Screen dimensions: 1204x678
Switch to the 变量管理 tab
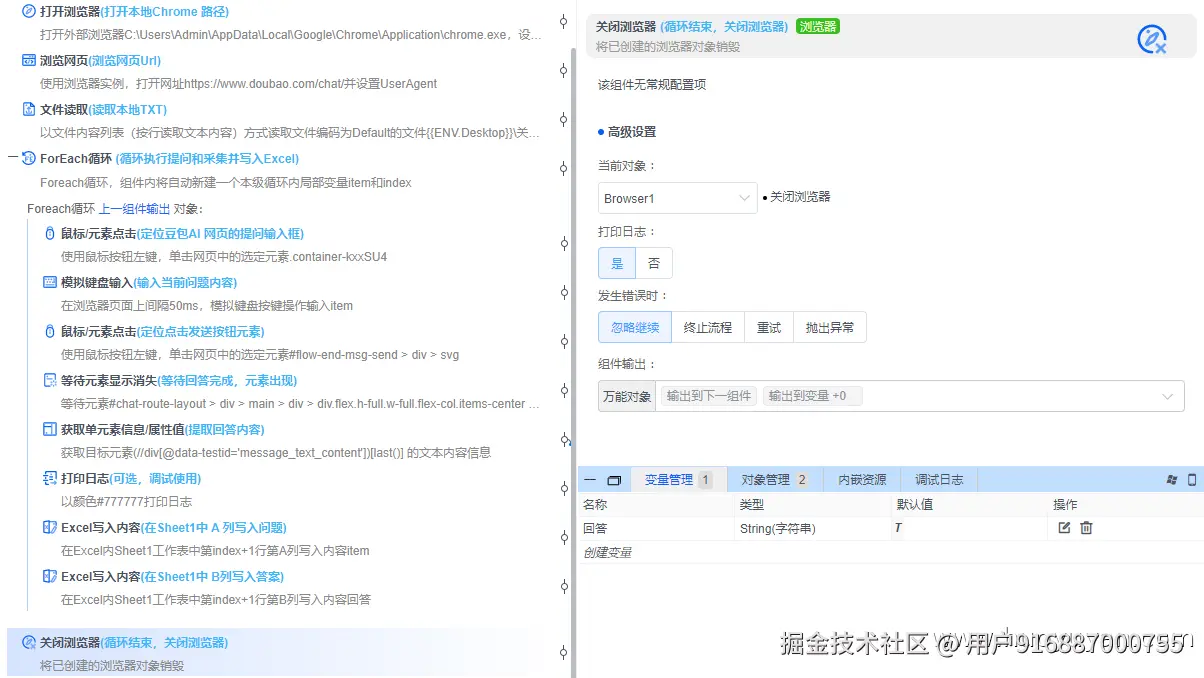(678, 480)
